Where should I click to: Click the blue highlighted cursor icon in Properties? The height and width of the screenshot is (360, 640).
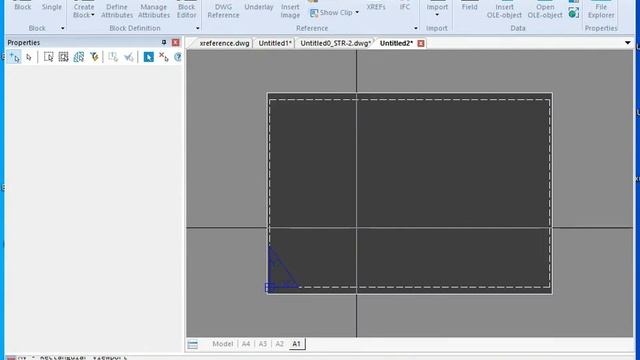[x=149, y=57]
